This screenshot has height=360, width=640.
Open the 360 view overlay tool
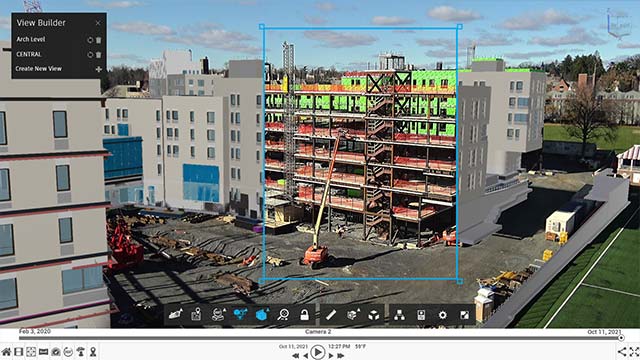point(218,315)
